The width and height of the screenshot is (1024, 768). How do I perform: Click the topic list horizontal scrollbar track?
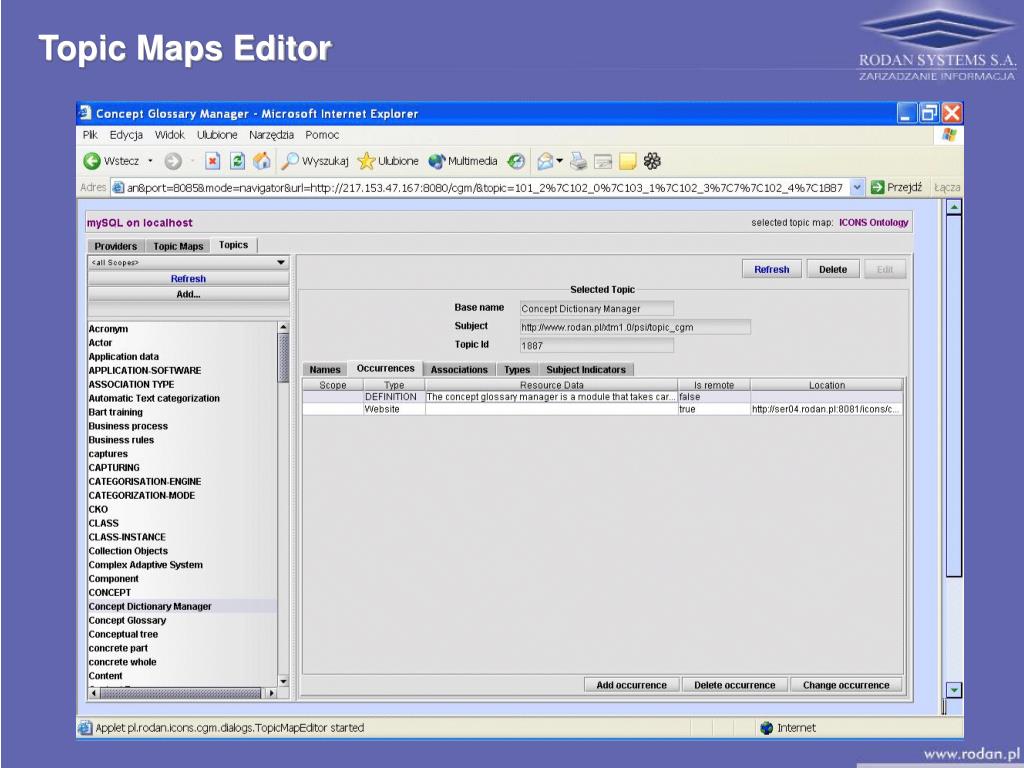[182, 693]
